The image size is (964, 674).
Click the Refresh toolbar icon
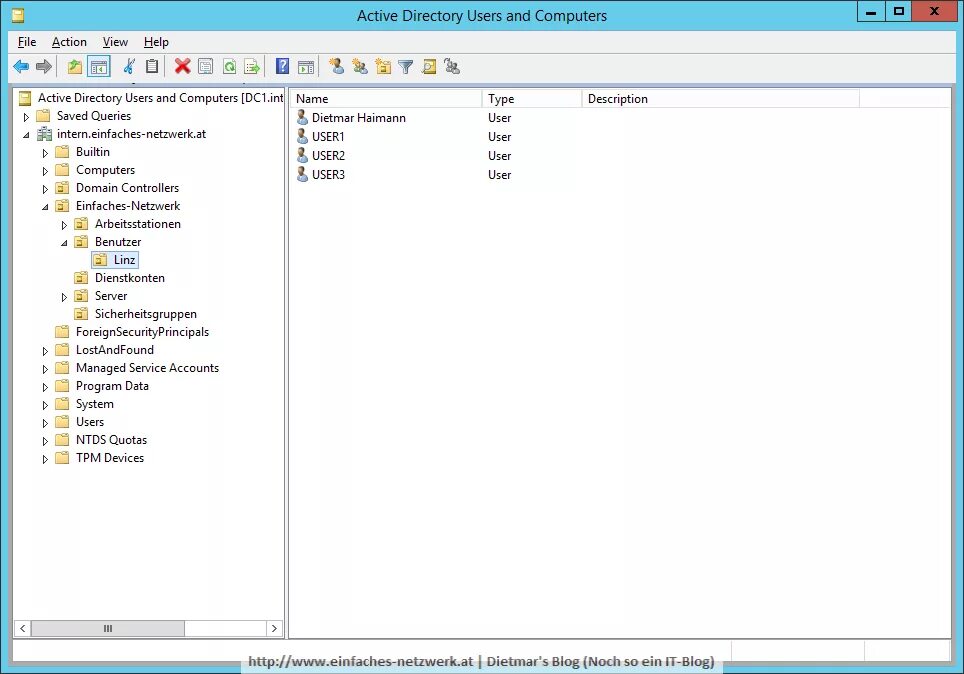pos(229,66)
